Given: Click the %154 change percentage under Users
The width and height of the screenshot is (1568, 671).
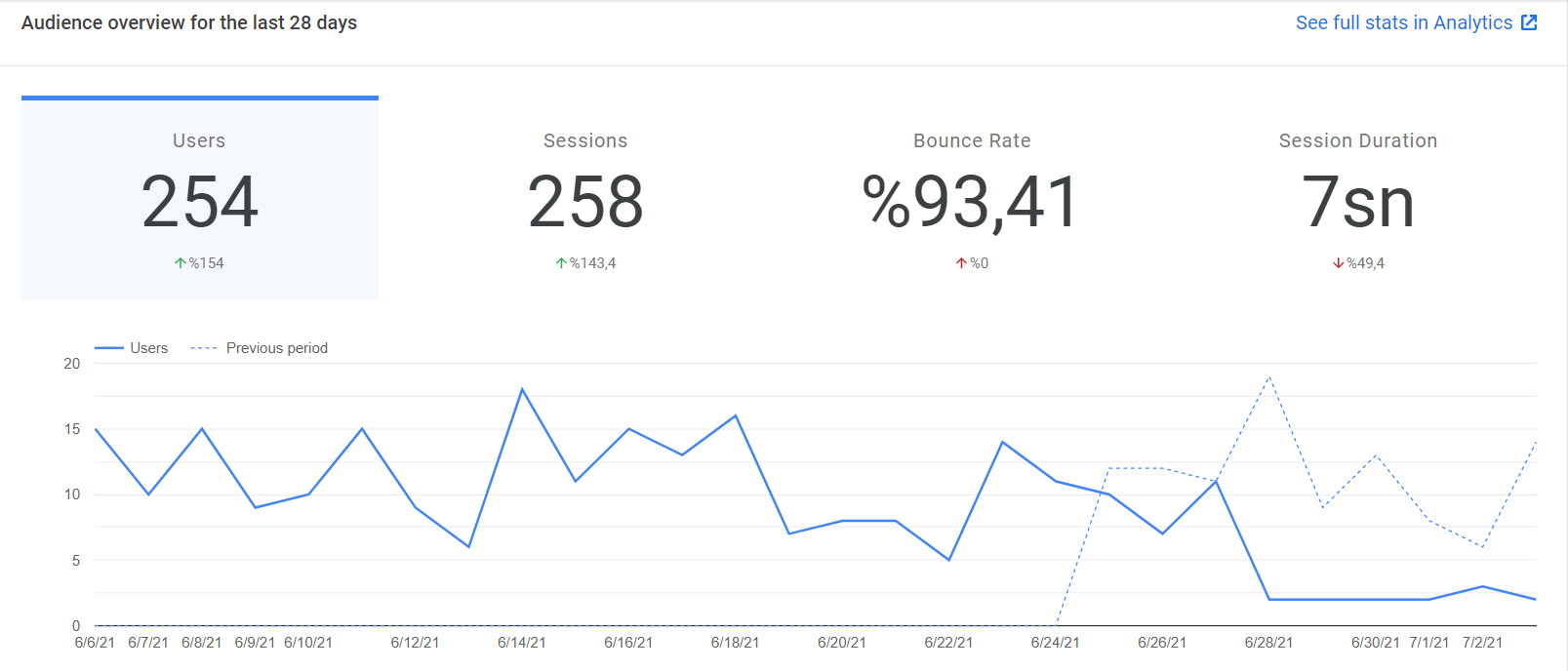Looking at the screenshot, I should point(207,263).
